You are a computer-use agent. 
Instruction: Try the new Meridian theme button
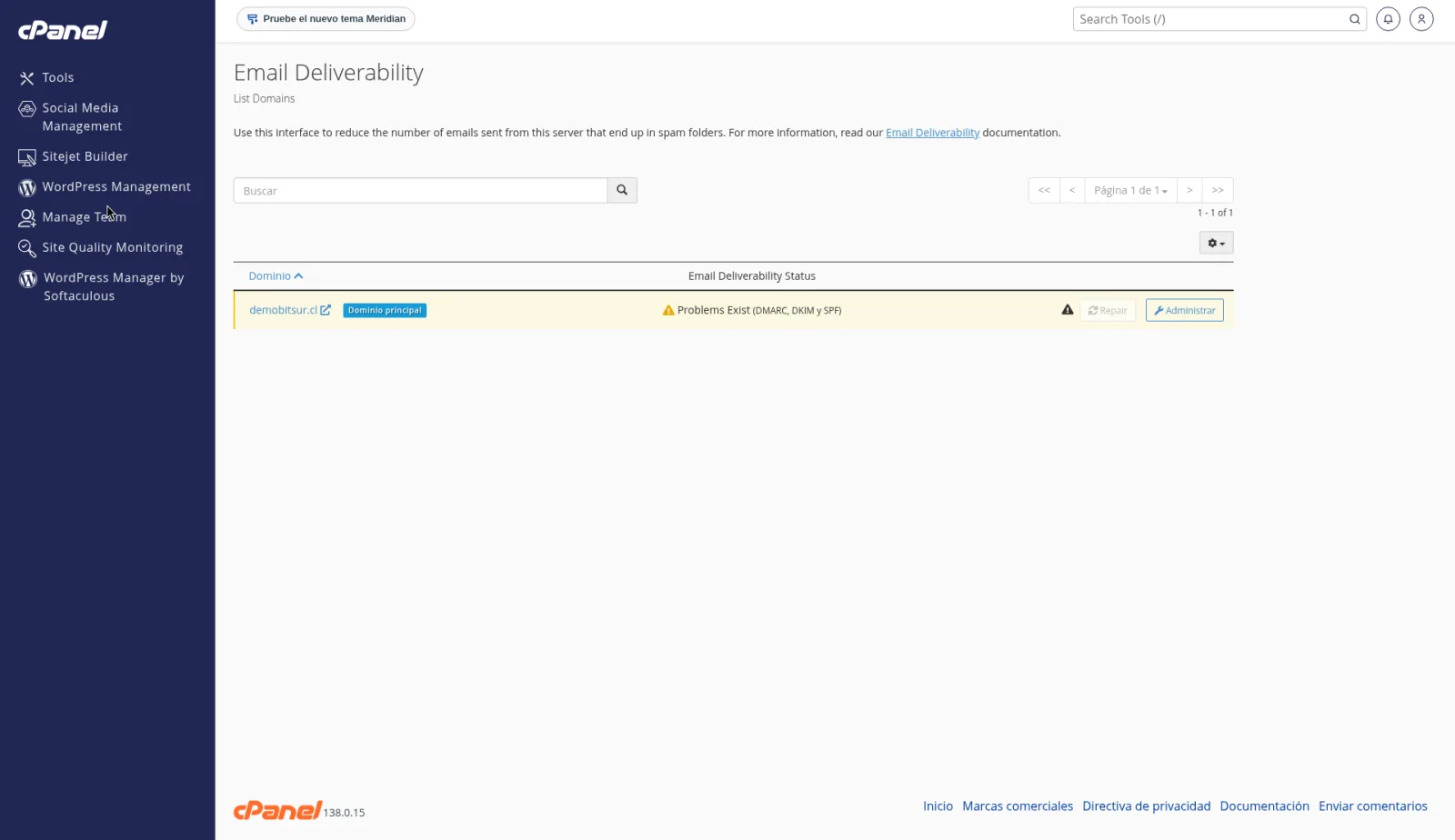326,19
